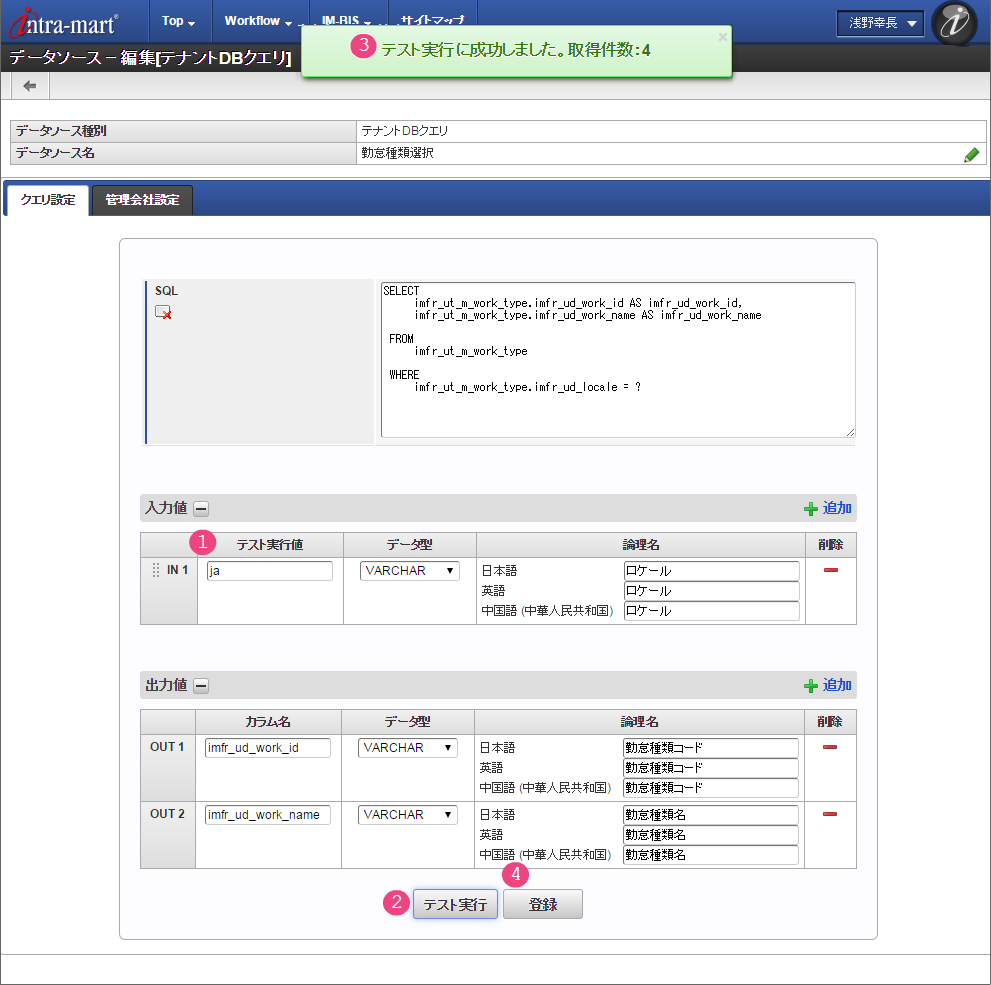Collapse the 出力値 section
The image size is (991, 985).
[201, 686]
